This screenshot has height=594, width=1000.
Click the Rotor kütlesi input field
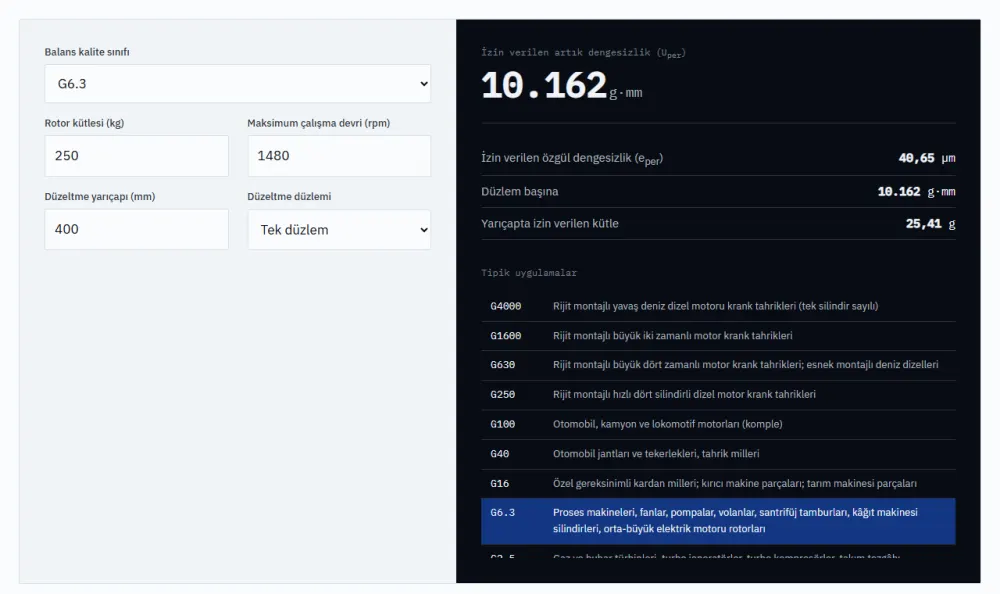click(136, 156)
